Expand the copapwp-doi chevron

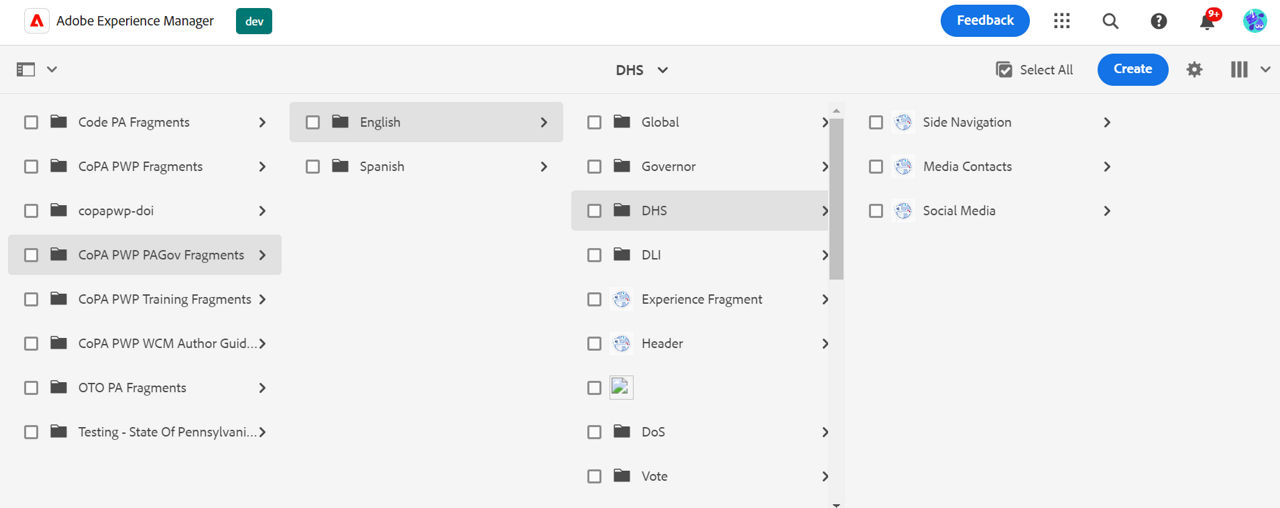coord(262,211)
